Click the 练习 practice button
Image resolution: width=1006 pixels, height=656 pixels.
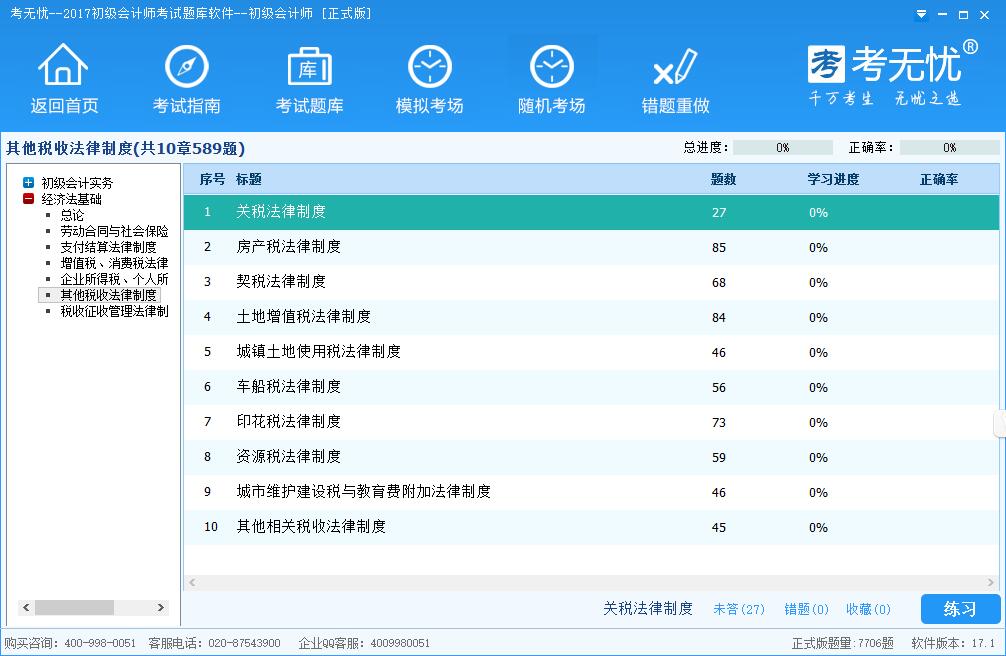tap(960, 609)
